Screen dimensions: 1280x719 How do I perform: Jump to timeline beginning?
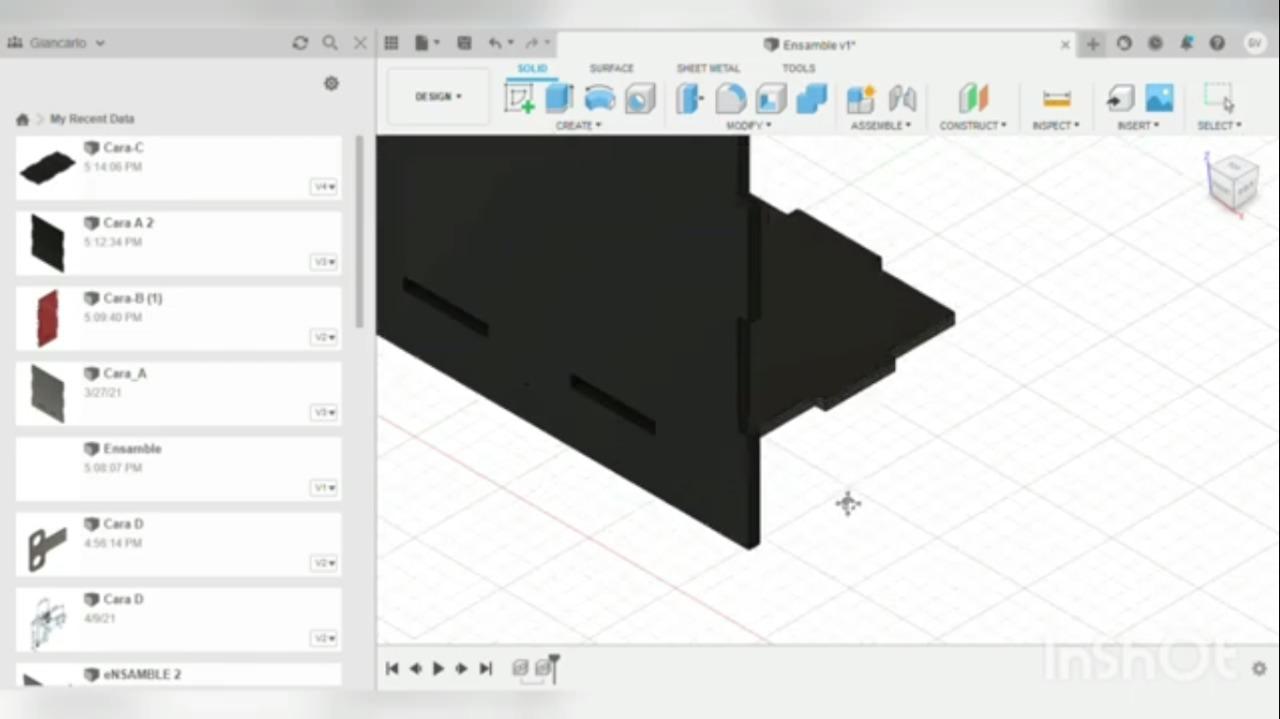pyautogui.click(x=392, y=668)
